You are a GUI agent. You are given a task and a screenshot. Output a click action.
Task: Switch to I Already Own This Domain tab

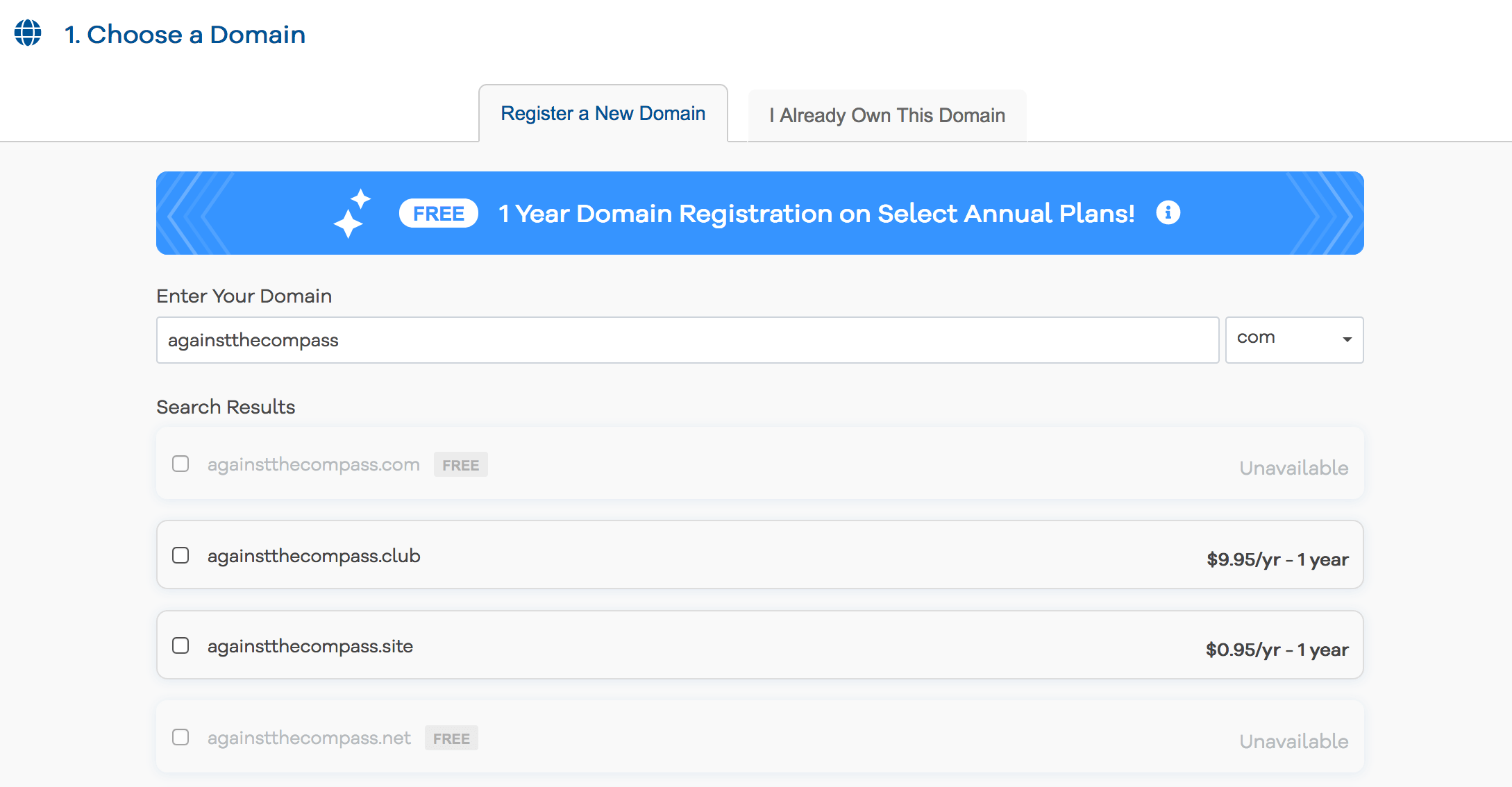pyautogui.click(x=887, y=115)
